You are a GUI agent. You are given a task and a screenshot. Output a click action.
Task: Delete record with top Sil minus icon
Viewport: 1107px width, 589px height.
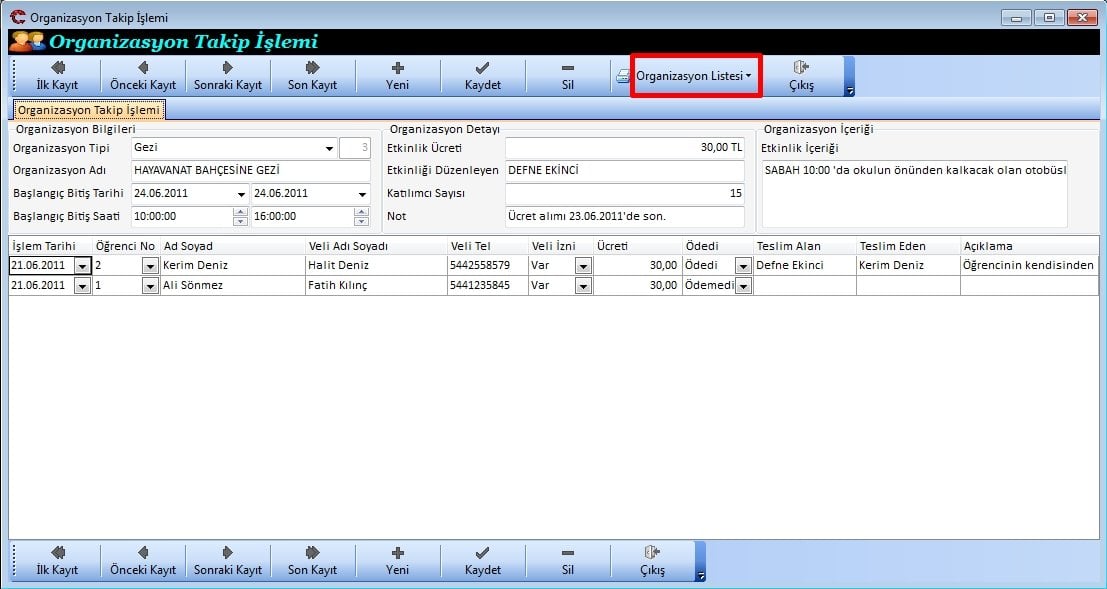(567, 68)
